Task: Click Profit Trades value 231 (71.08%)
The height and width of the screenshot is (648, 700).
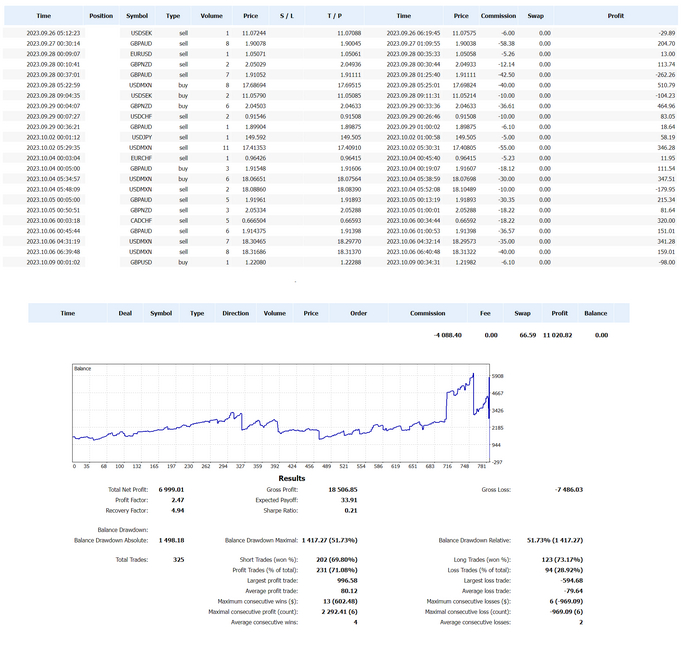Action: pyautogui.click(x=339, y=570)
